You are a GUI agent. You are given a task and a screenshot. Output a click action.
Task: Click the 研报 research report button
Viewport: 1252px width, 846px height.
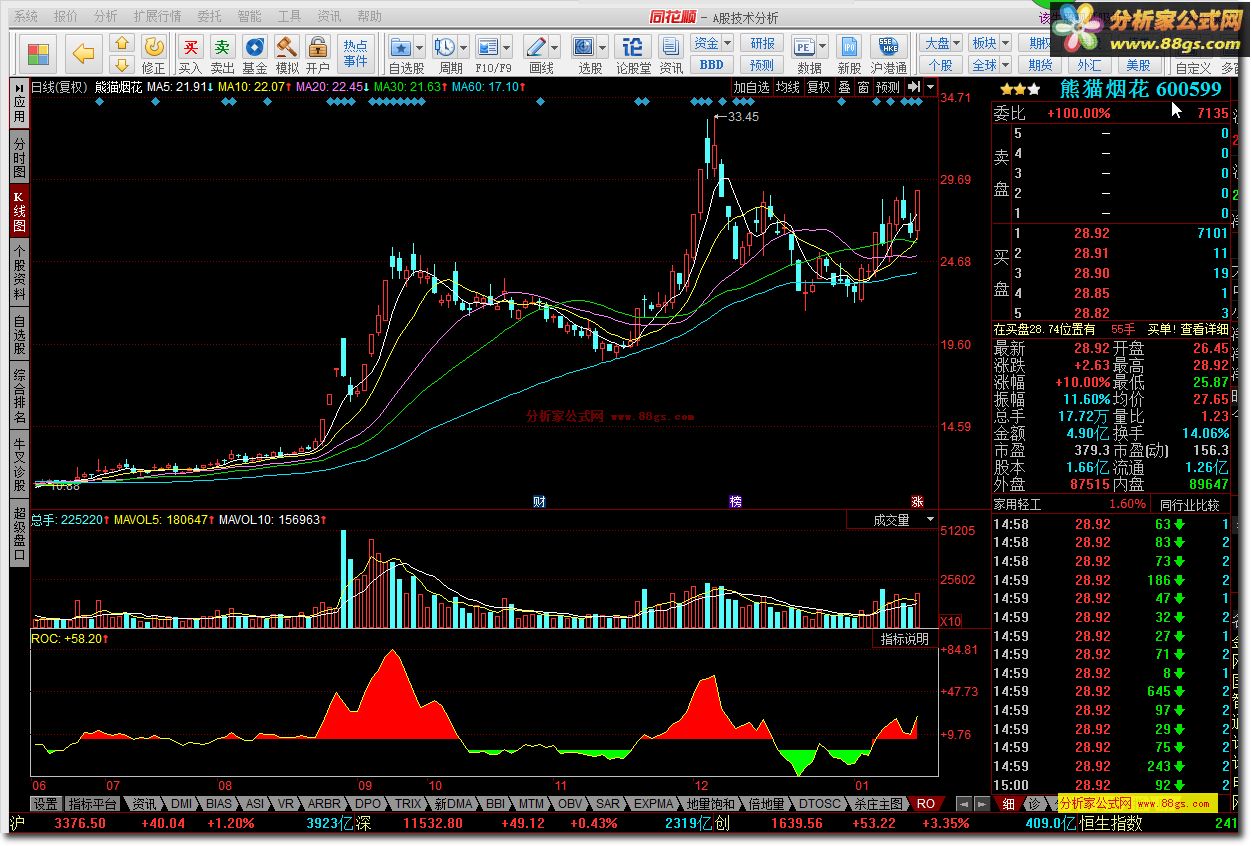[762, 44]
